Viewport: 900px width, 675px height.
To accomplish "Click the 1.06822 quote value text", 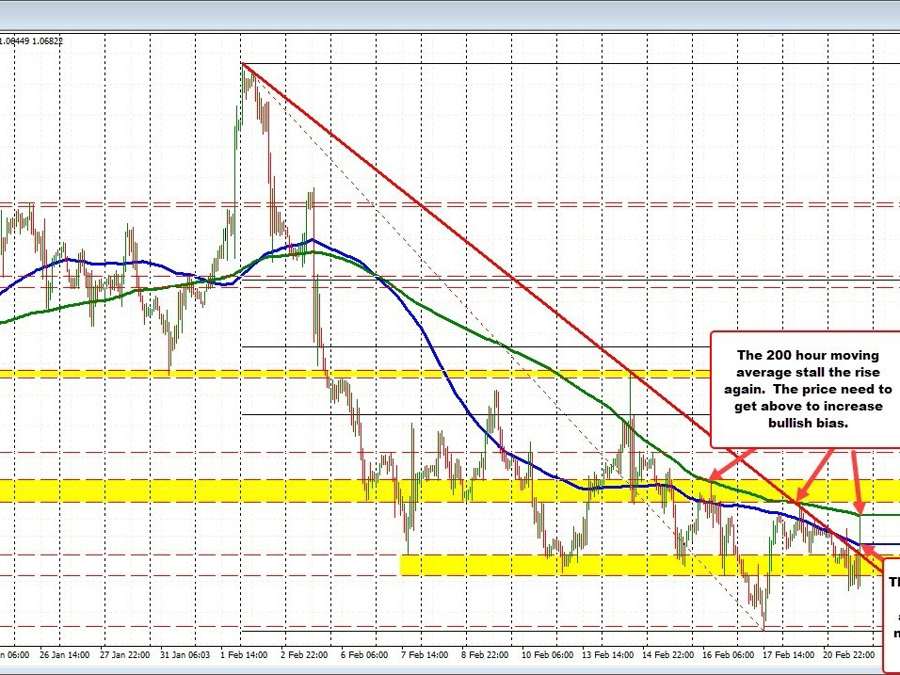I will tap(45, 42).
